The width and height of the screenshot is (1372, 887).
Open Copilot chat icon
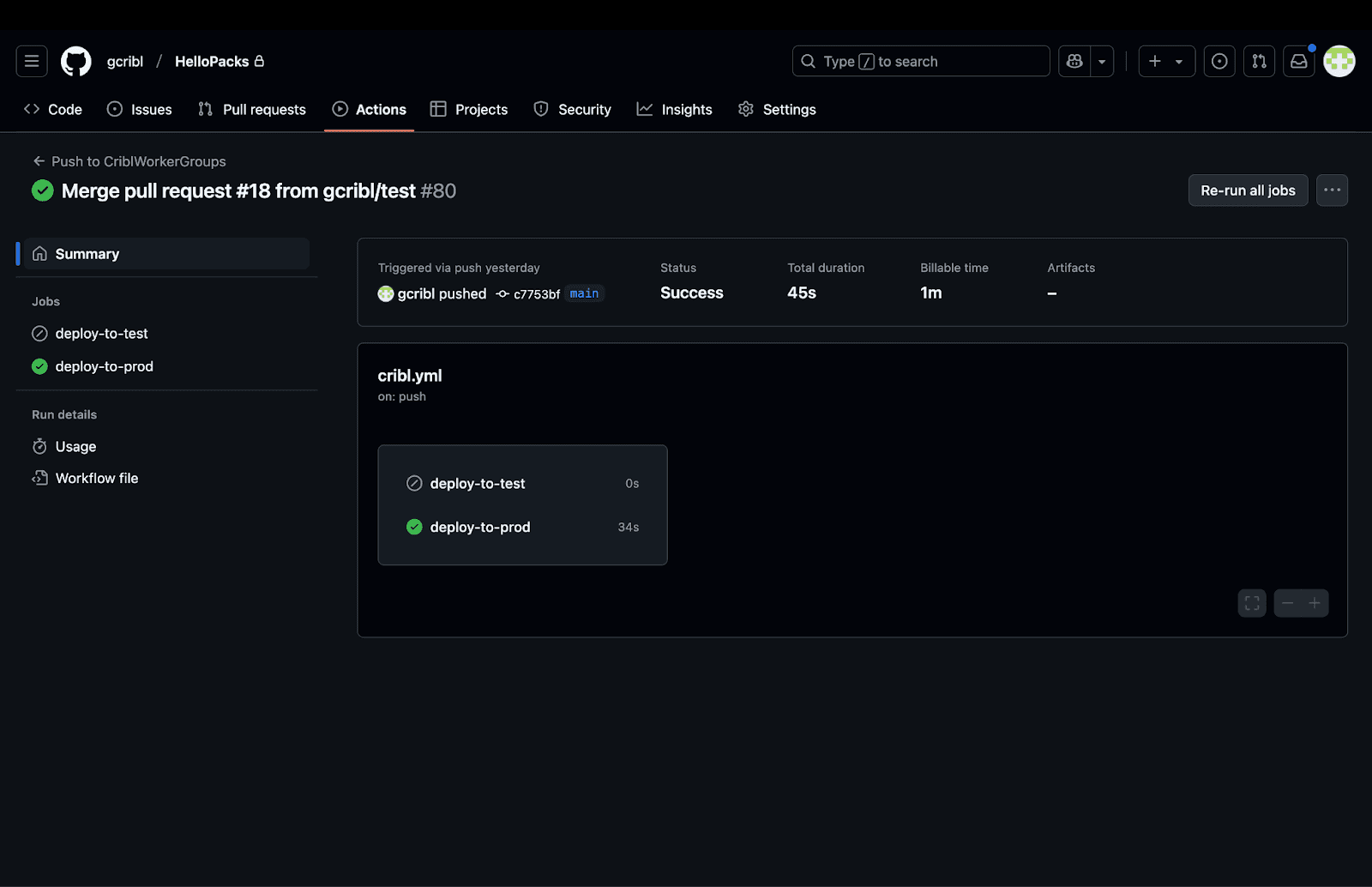(1074, 61)
